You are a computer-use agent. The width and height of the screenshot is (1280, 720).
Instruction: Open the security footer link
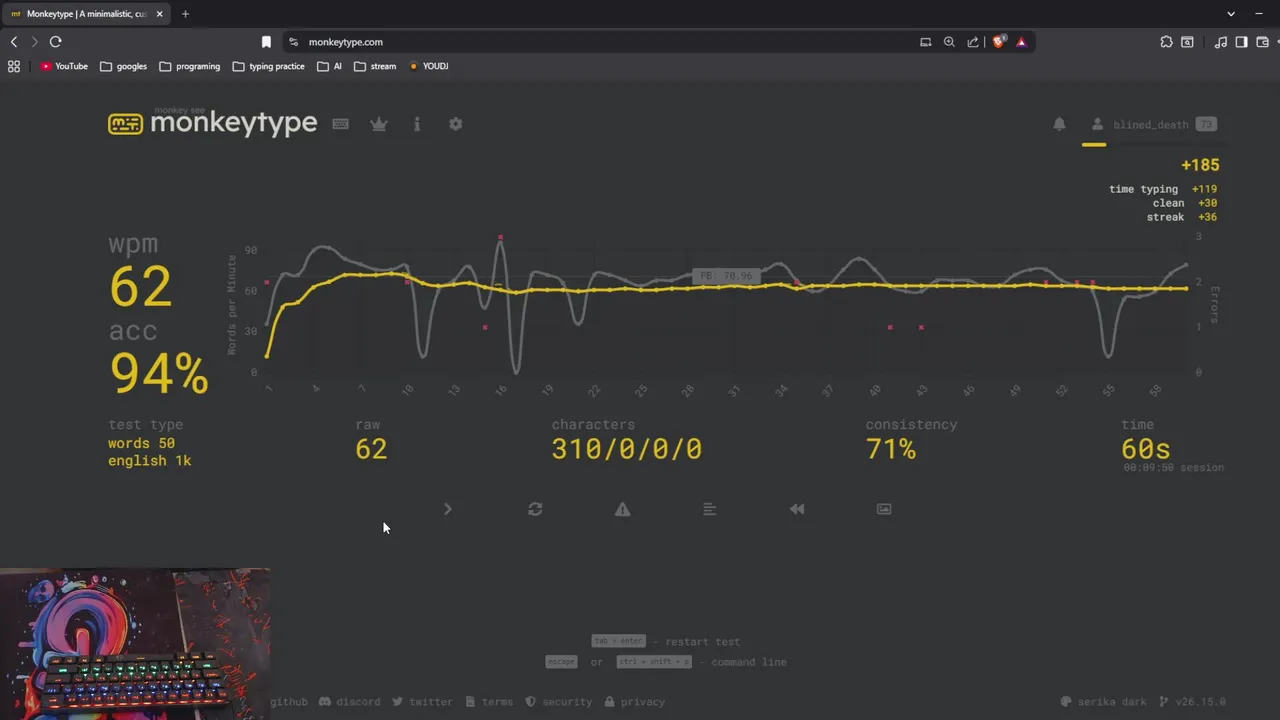coord(559,702)
